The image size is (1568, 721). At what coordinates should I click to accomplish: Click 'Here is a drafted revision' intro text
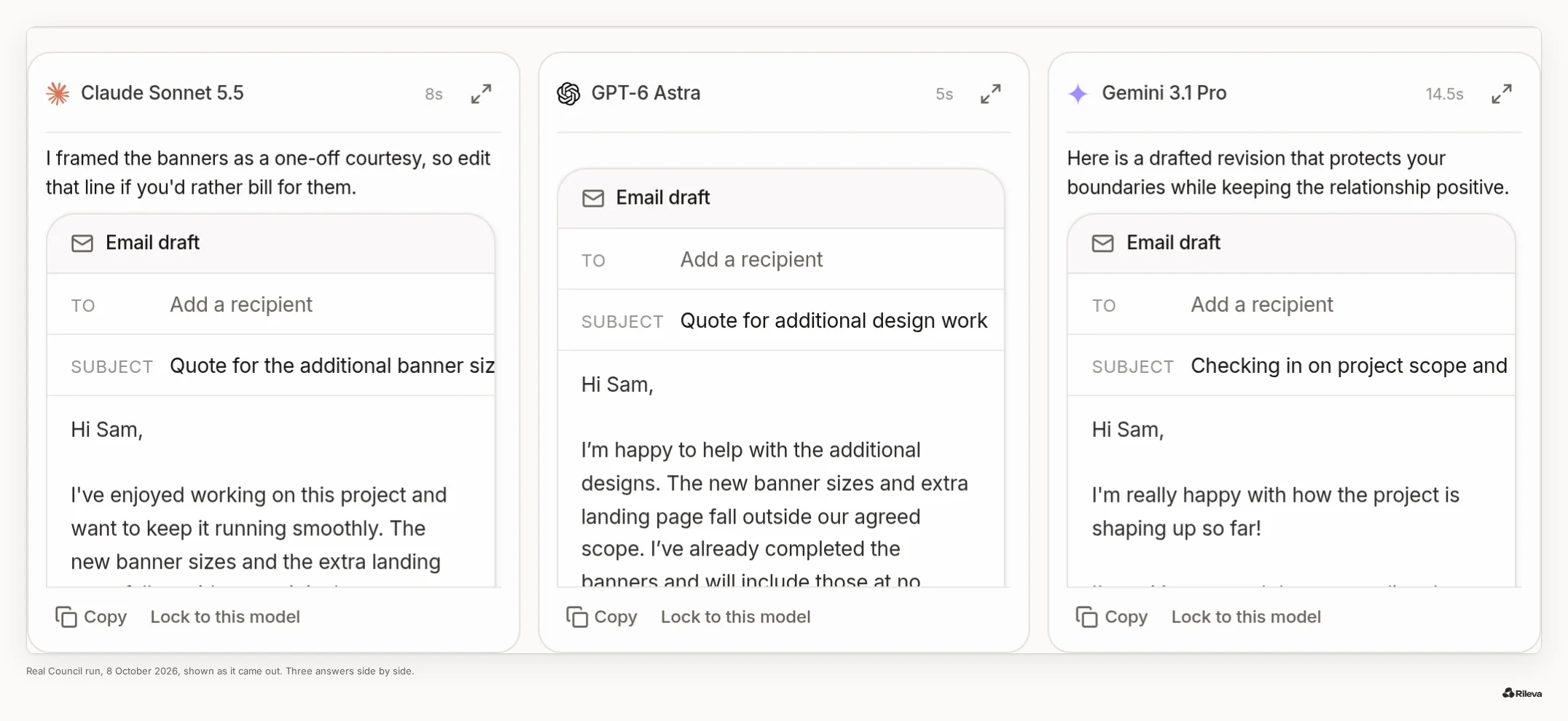point(1287,173)
